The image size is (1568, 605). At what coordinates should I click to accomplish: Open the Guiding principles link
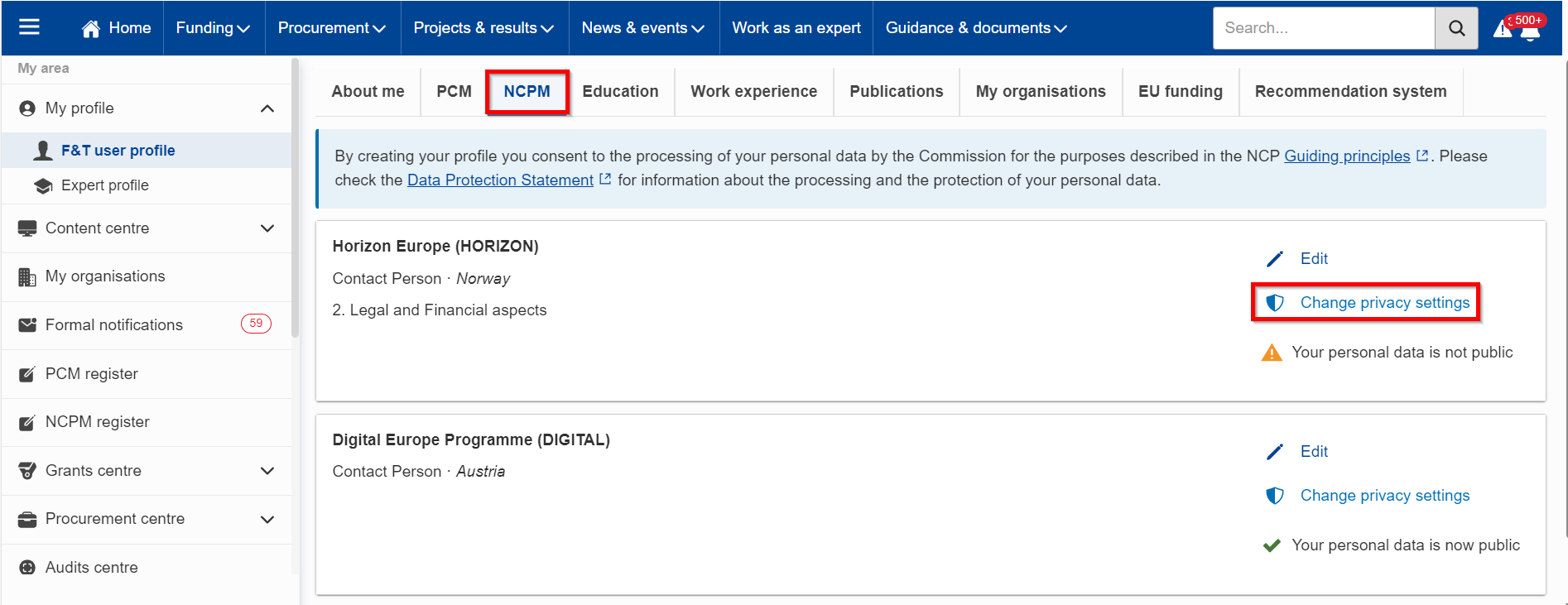tap(1347, 156)
